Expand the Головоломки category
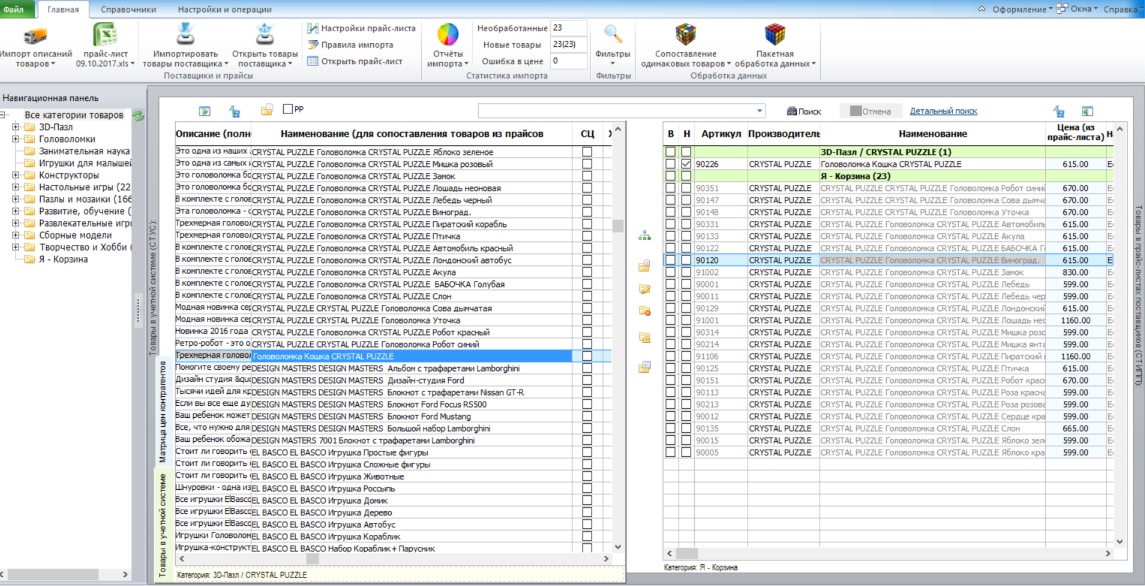Image resolution: width=1145 pixels, height=586 pixels. 16,139
